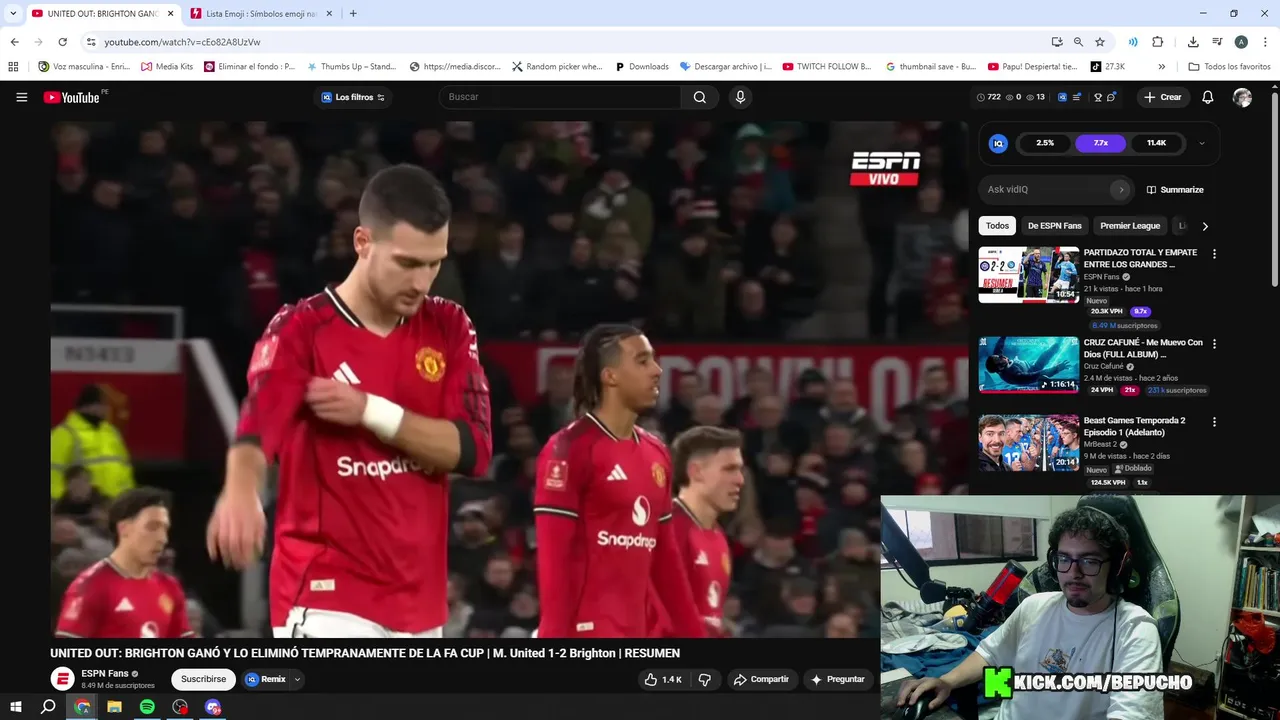
Task: Open the vidIQ trophy icon
Action: (1098, 97)
